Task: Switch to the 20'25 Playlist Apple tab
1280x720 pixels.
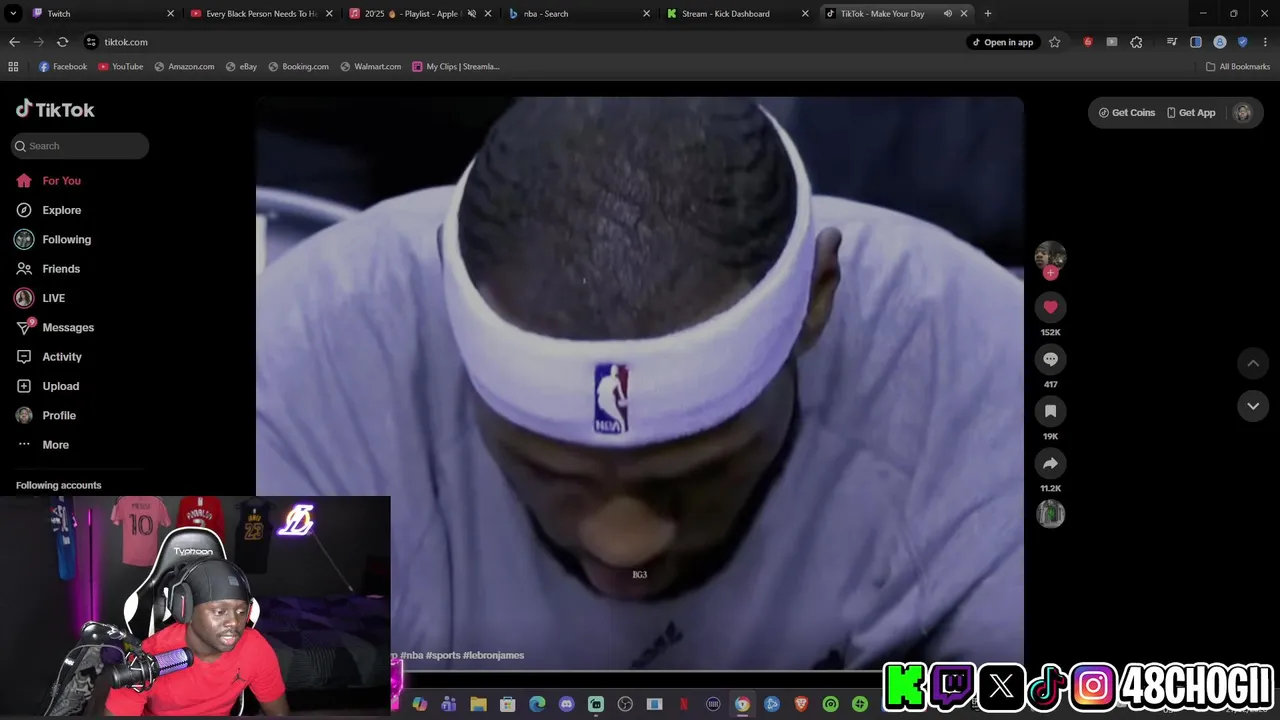Action: tap(419, 14)
